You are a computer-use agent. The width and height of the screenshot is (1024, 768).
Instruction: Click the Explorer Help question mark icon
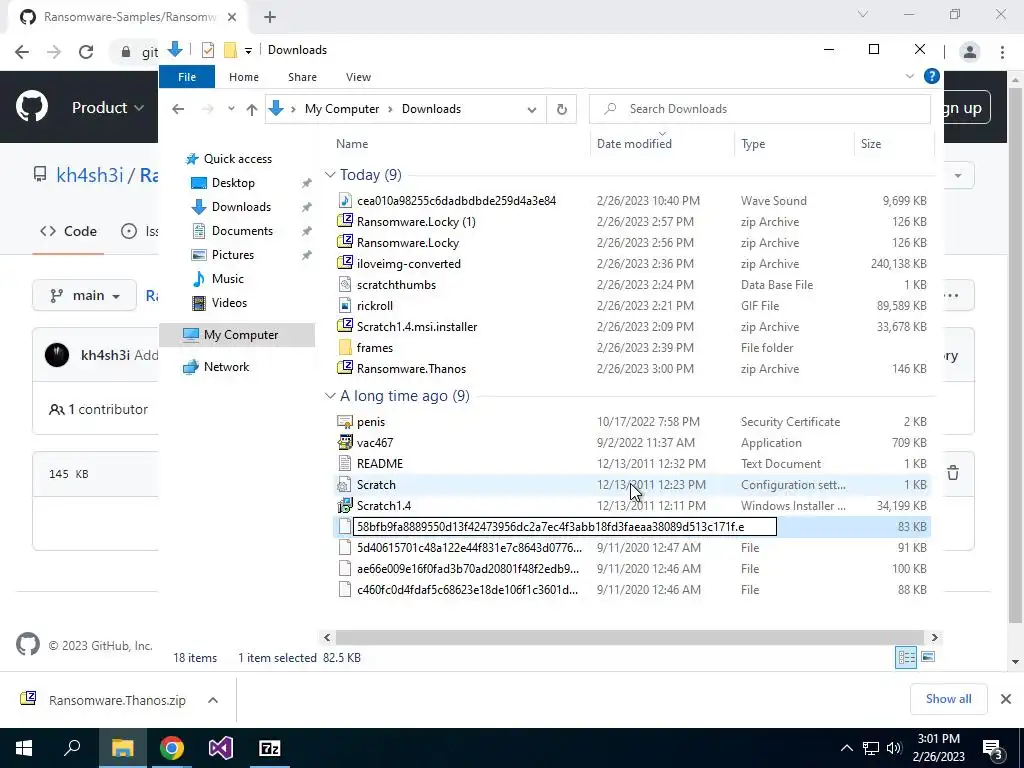[931, 76]
